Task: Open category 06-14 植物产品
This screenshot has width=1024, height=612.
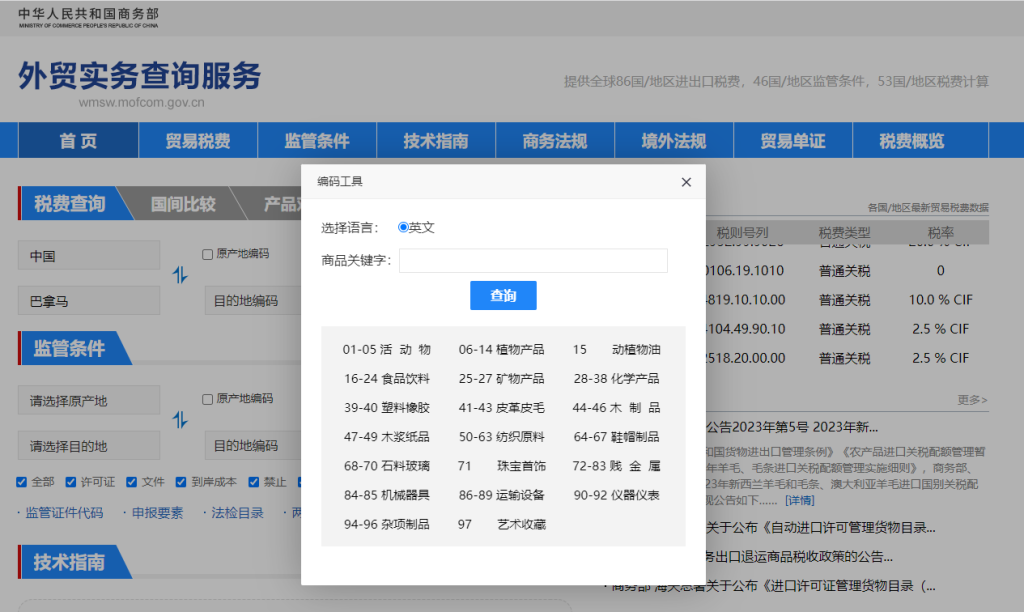Action: [502, 349]
